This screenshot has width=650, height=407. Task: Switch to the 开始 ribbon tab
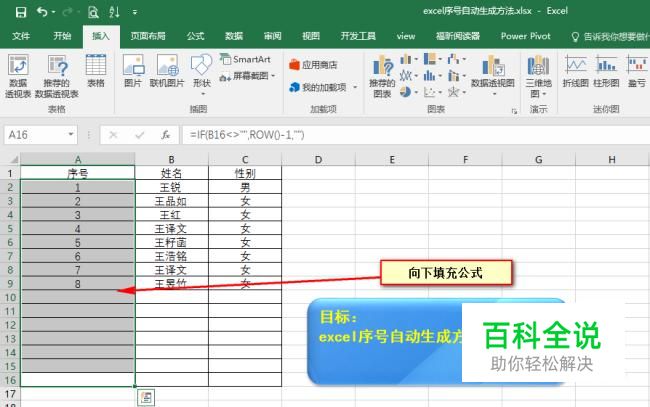tap(62, 36)
